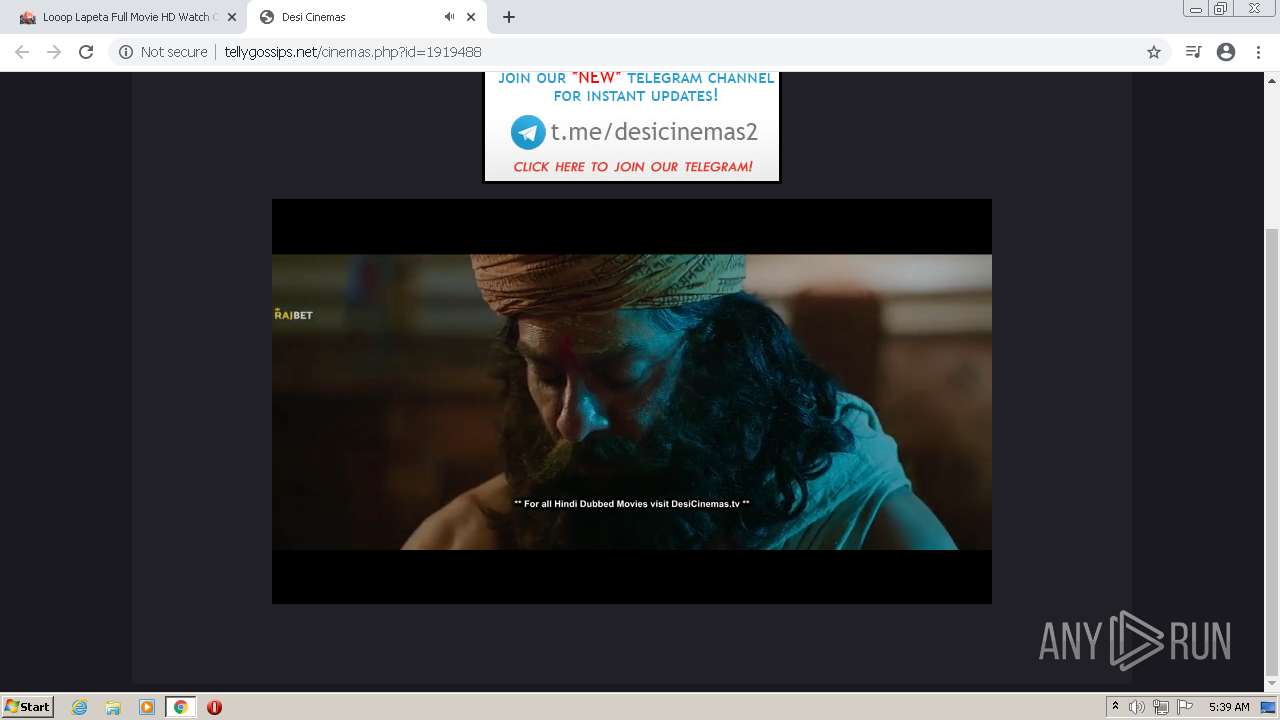This screenshot has height=720, width=1280.
Task: Click the 5:39 AM clock
Action: pos(1229,707)
